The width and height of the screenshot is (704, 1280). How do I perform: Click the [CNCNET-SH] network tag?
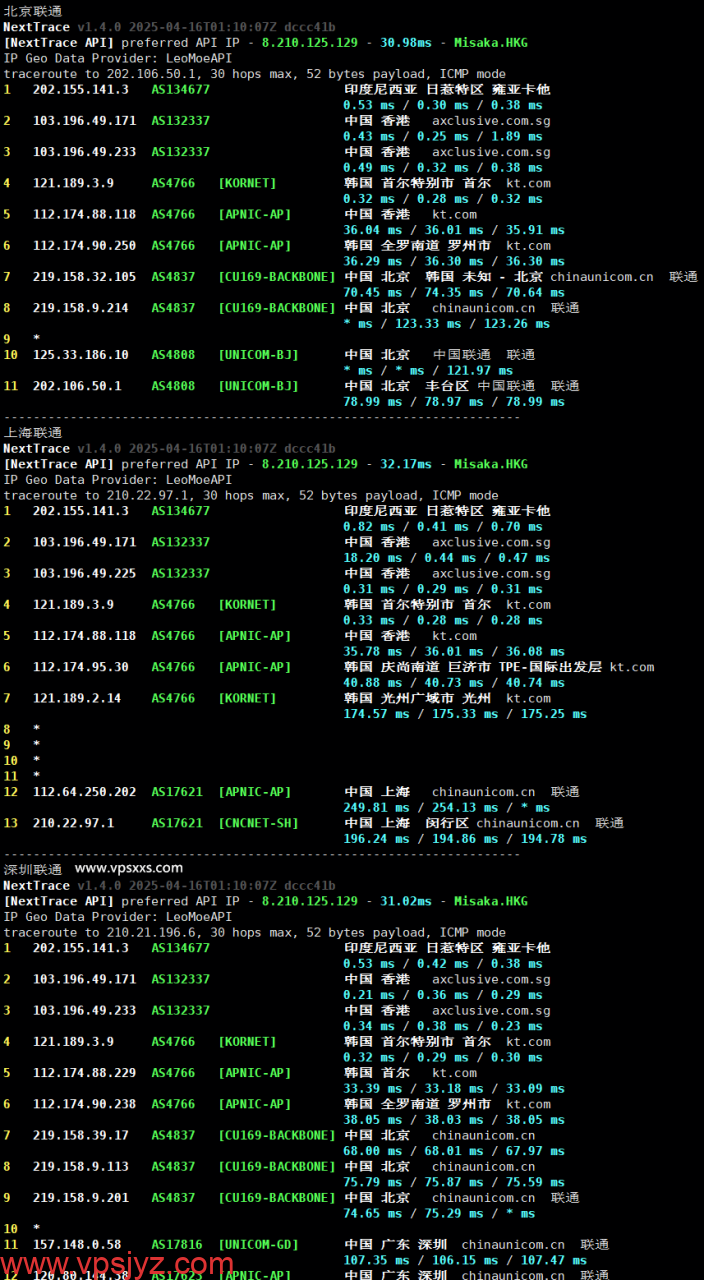click(x=258, y=823)
